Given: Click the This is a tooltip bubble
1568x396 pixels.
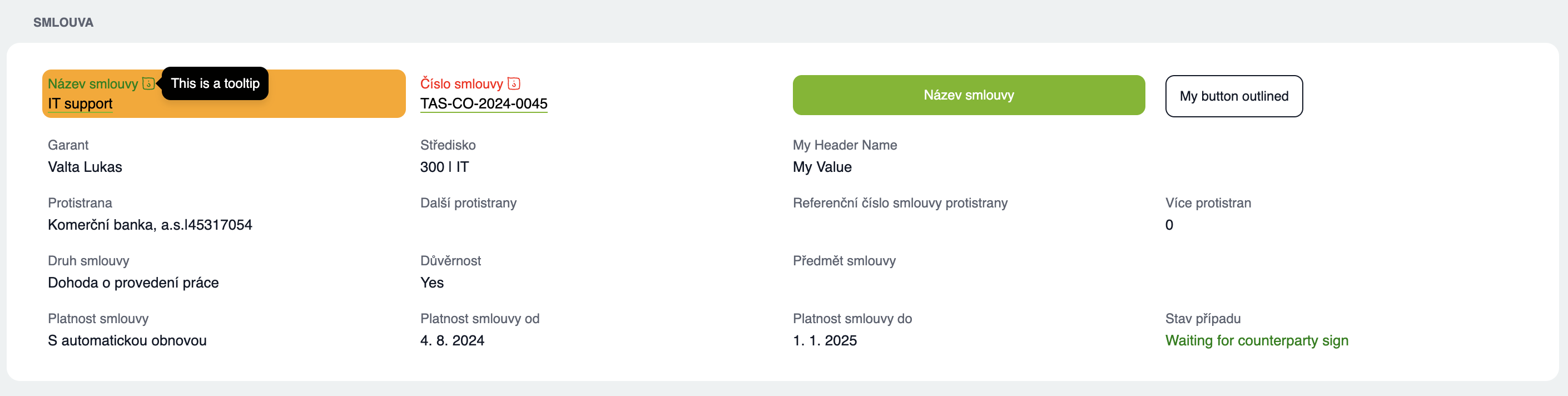Looking at the screenshot, I should click(x=215, y=83).
